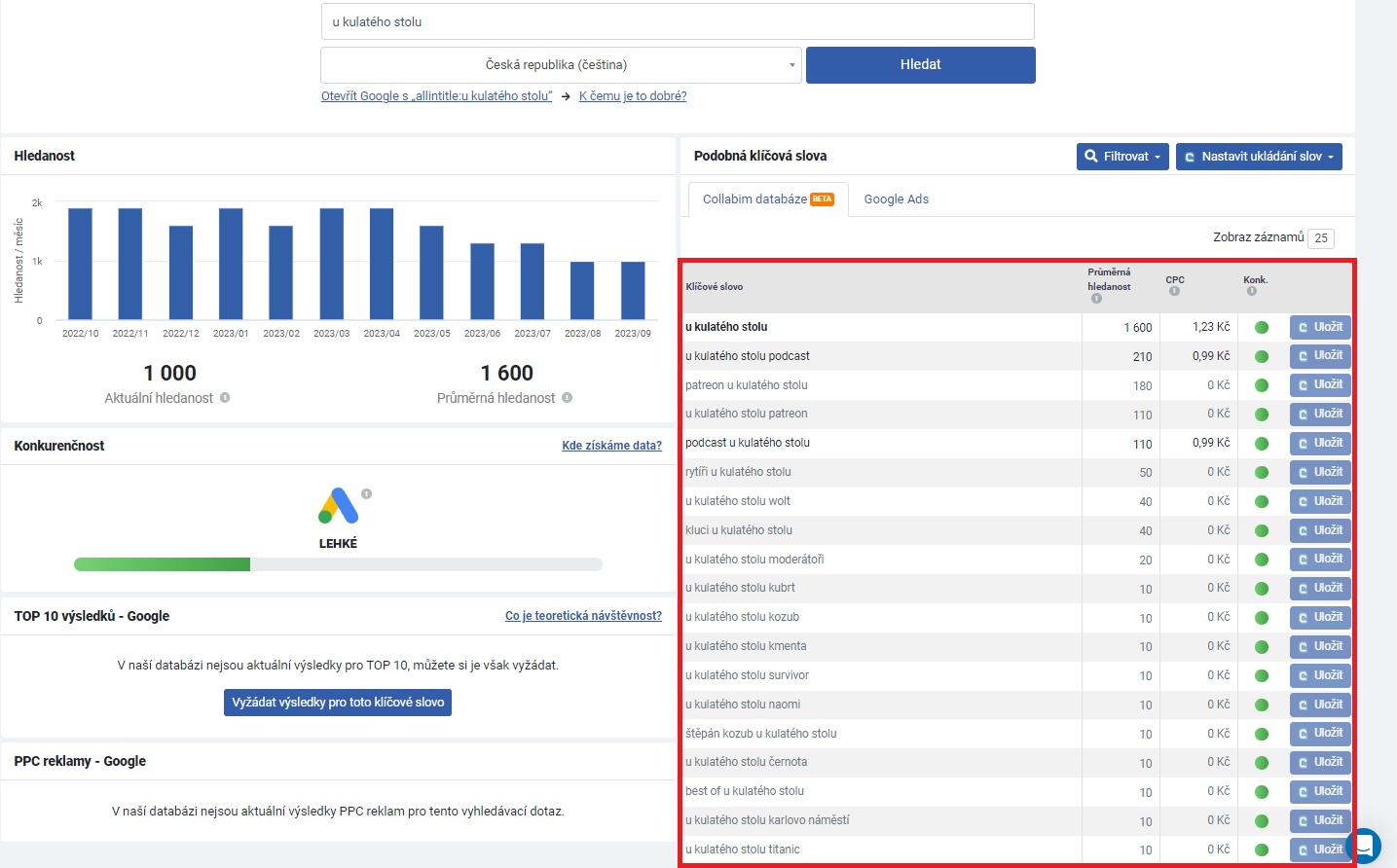Open the Filtrovat dropdown
Image resolution: width=1397 pixels, height=868 pixels.
click(1122, 157)
